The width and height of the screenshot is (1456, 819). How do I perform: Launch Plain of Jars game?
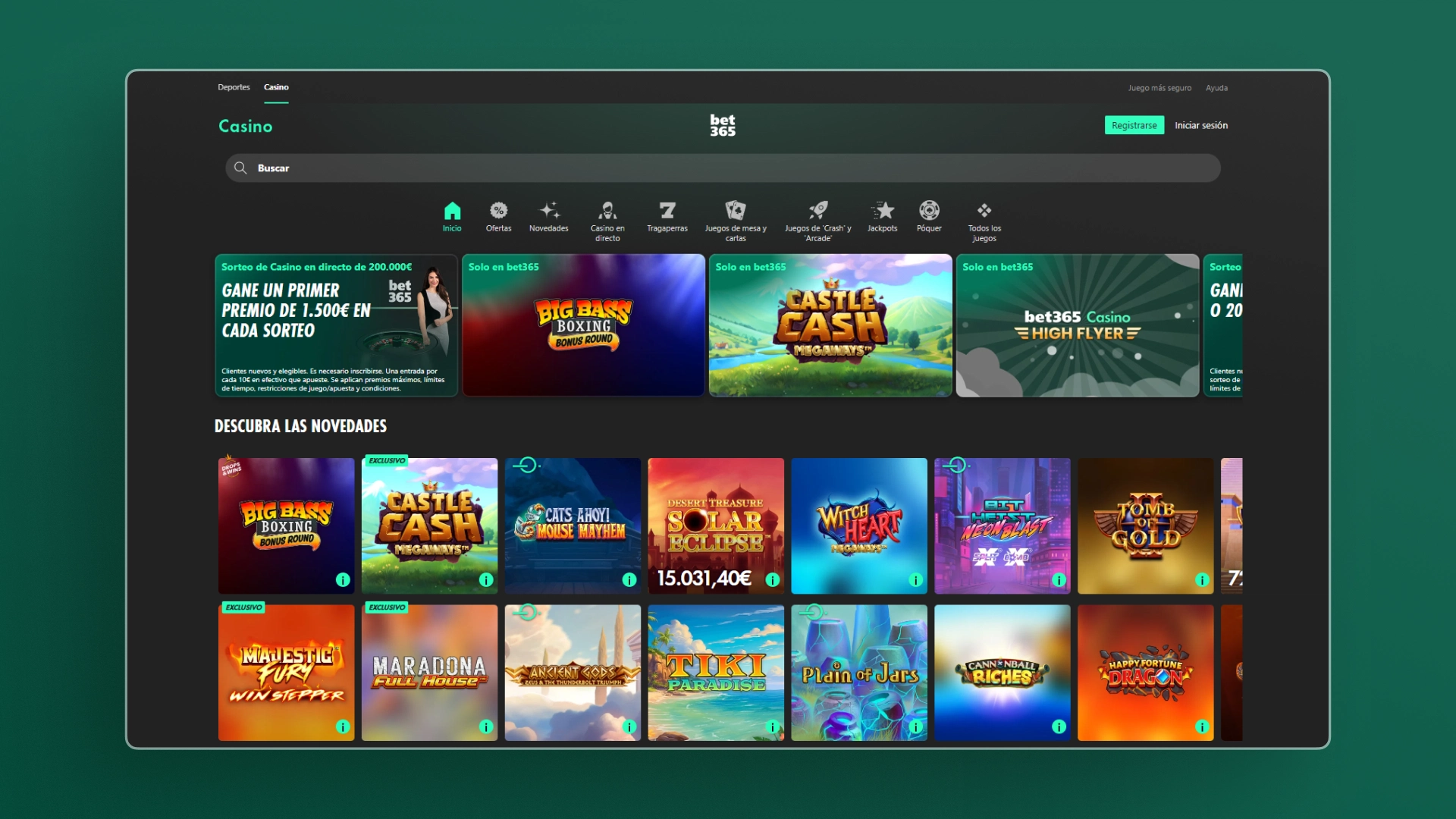click(859, 673)
